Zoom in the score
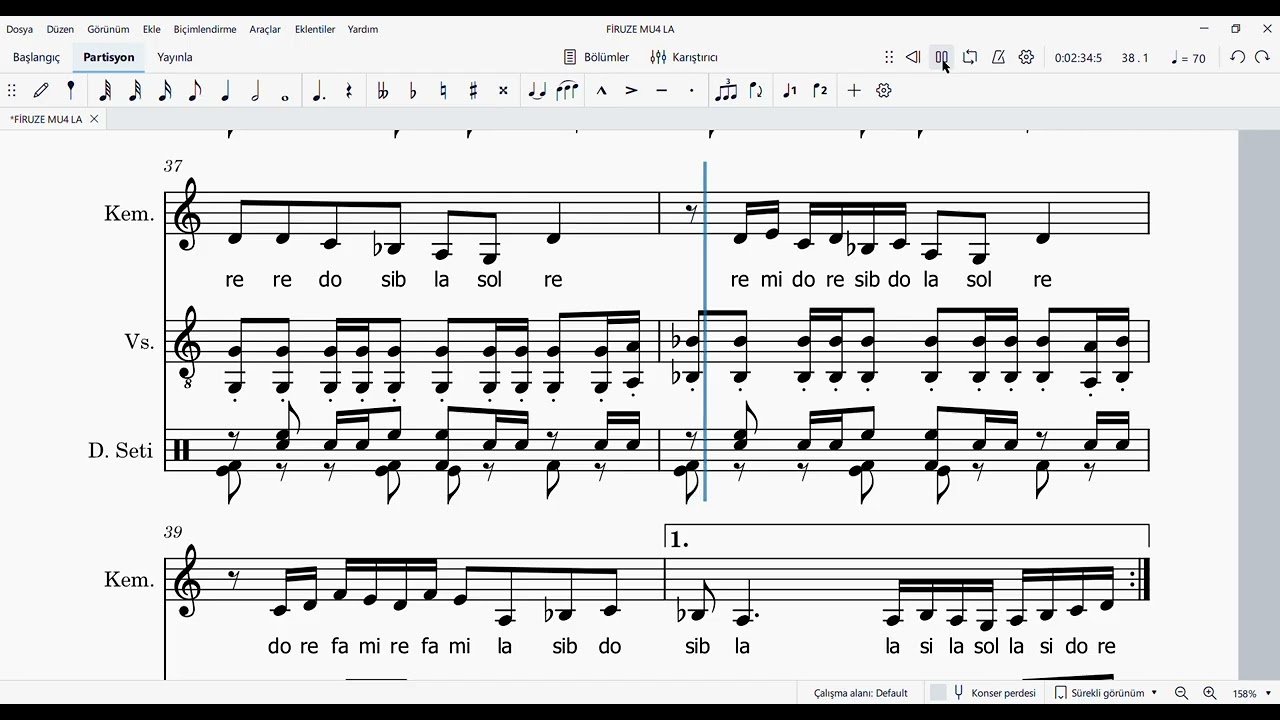This screenshot has width=1280, height=720. [x=1209, y=693]
